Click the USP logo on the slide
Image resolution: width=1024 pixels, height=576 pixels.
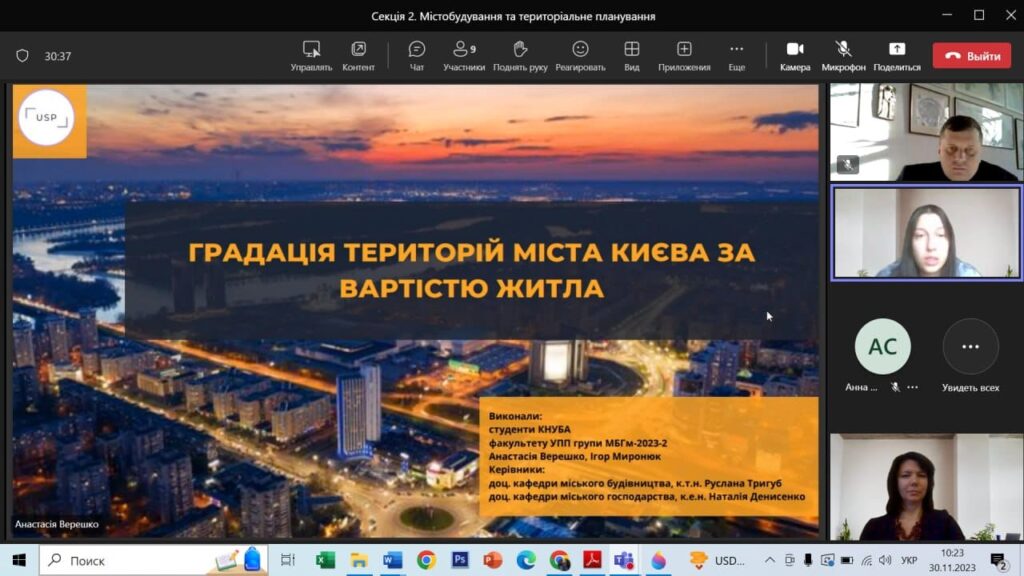[x=46, y=118]
